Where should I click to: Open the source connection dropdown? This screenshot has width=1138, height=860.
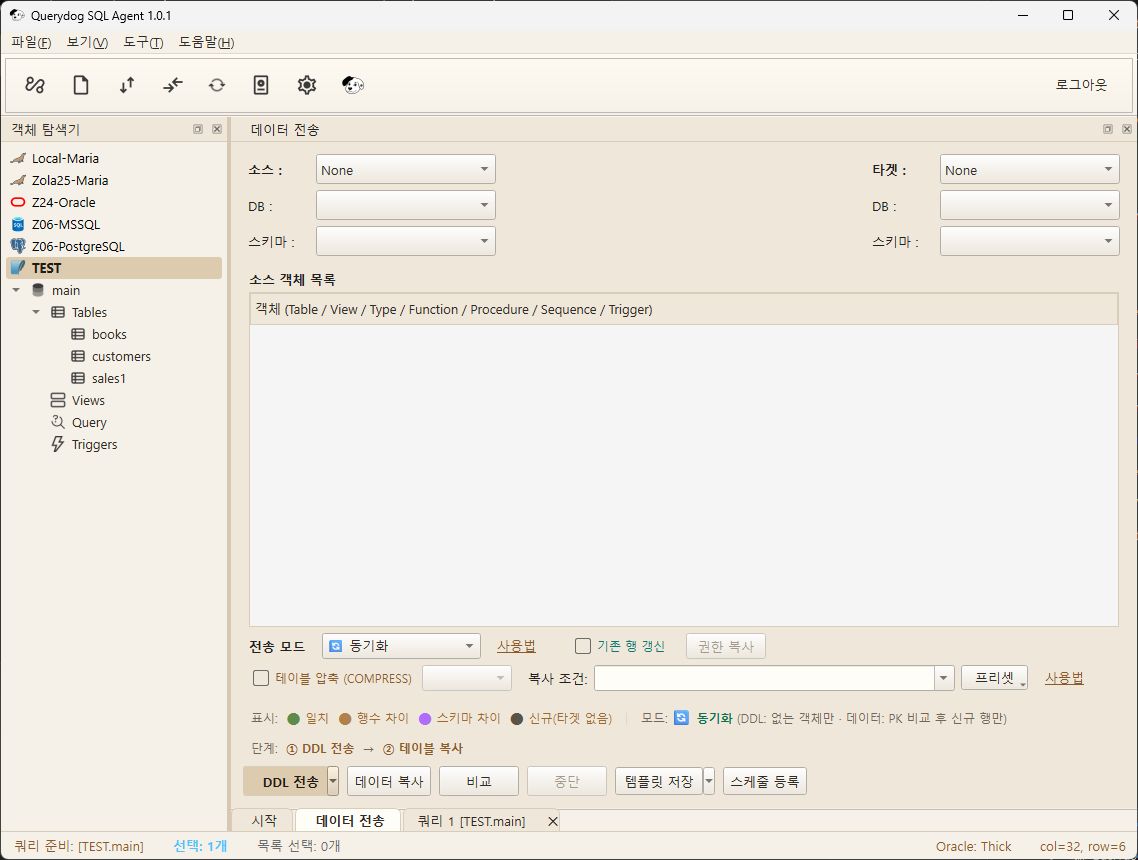tap(406, 169)
